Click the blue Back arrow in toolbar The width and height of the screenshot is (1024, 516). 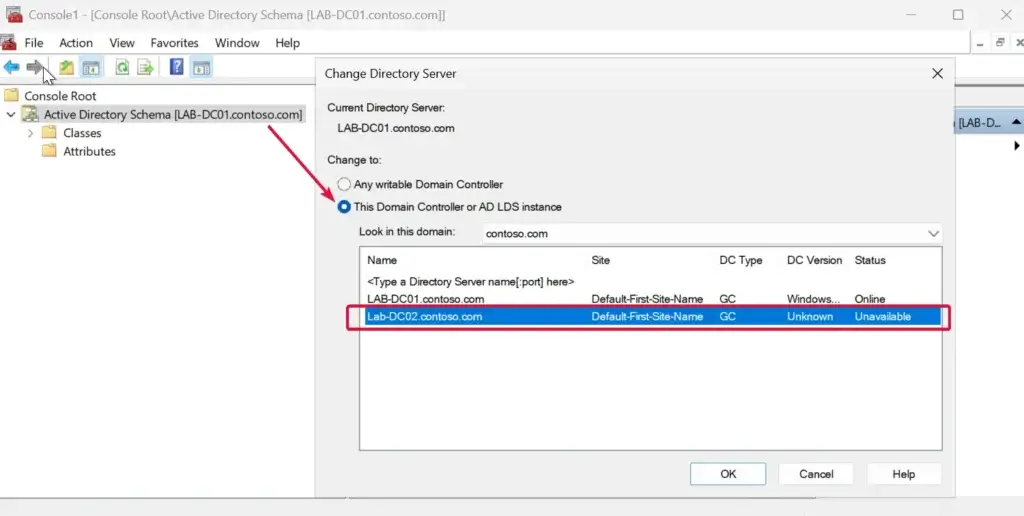click(x=11, y=68)
